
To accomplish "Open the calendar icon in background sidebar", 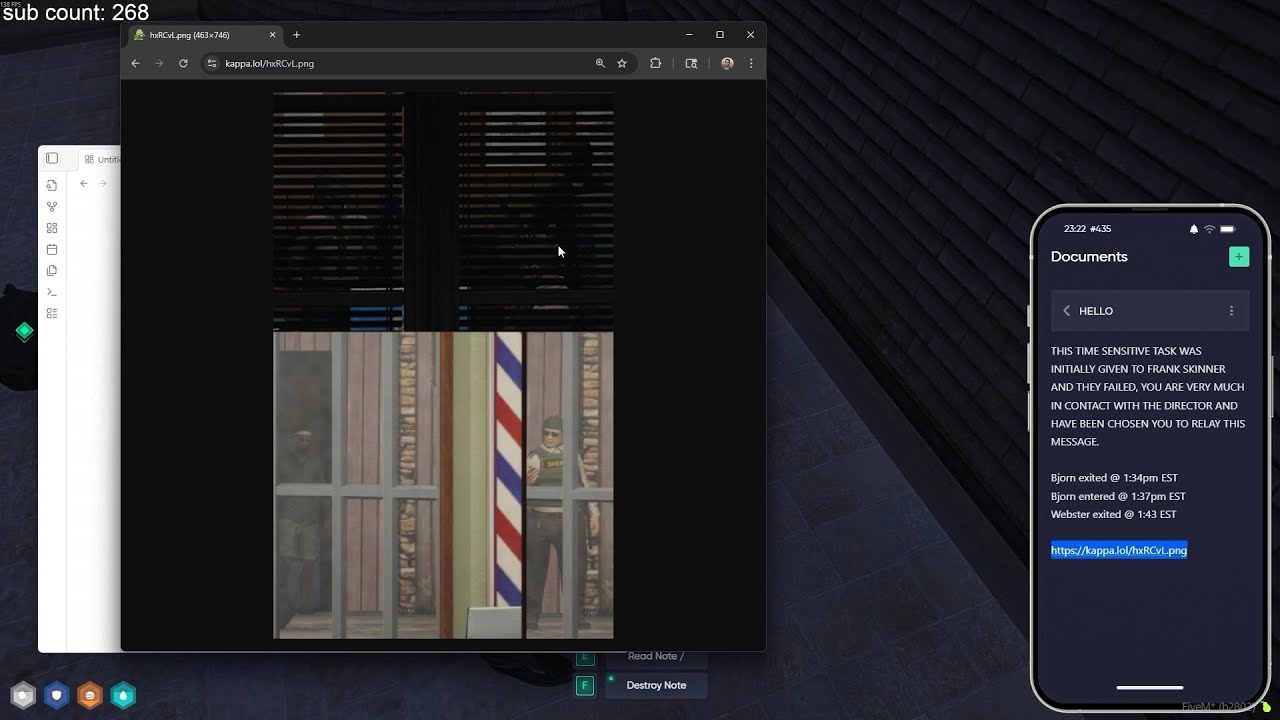I will click(x=52, y=249).
